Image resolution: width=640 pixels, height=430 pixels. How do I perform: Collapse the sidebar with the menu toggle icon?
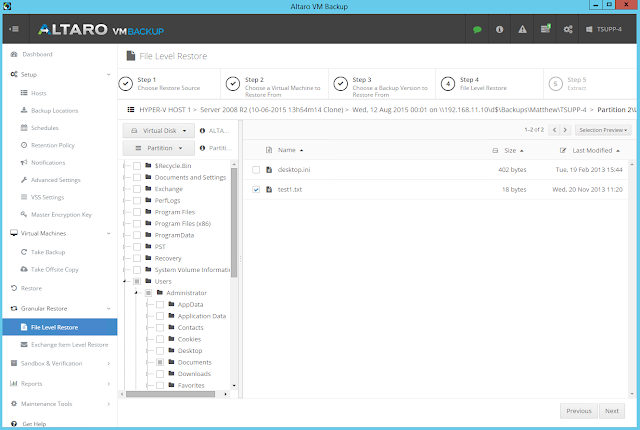(14, 29)
